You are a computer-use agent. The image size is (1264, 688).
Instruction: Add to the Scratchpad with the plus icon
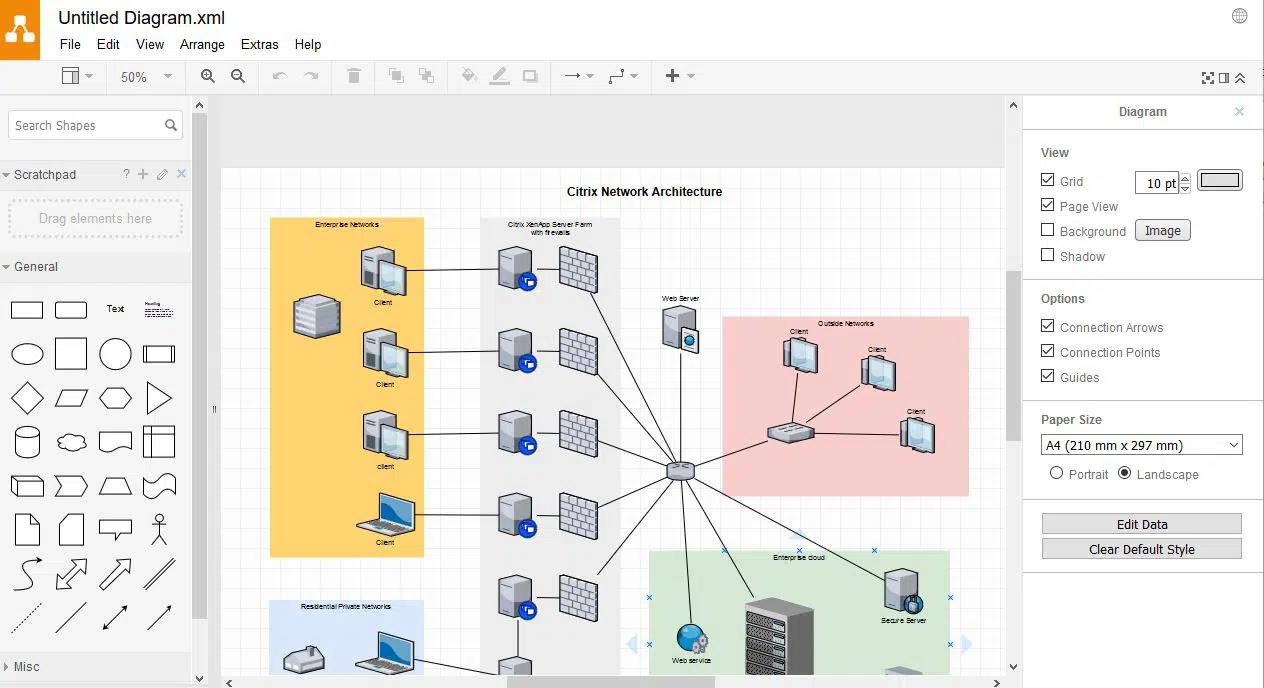point(143,174)
